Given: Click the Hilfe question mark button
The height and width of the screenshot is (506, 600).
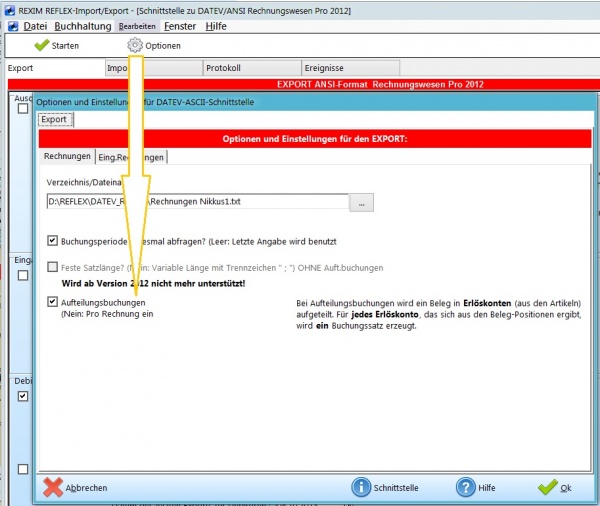Looking at the screenshot, I should [476, 488].
